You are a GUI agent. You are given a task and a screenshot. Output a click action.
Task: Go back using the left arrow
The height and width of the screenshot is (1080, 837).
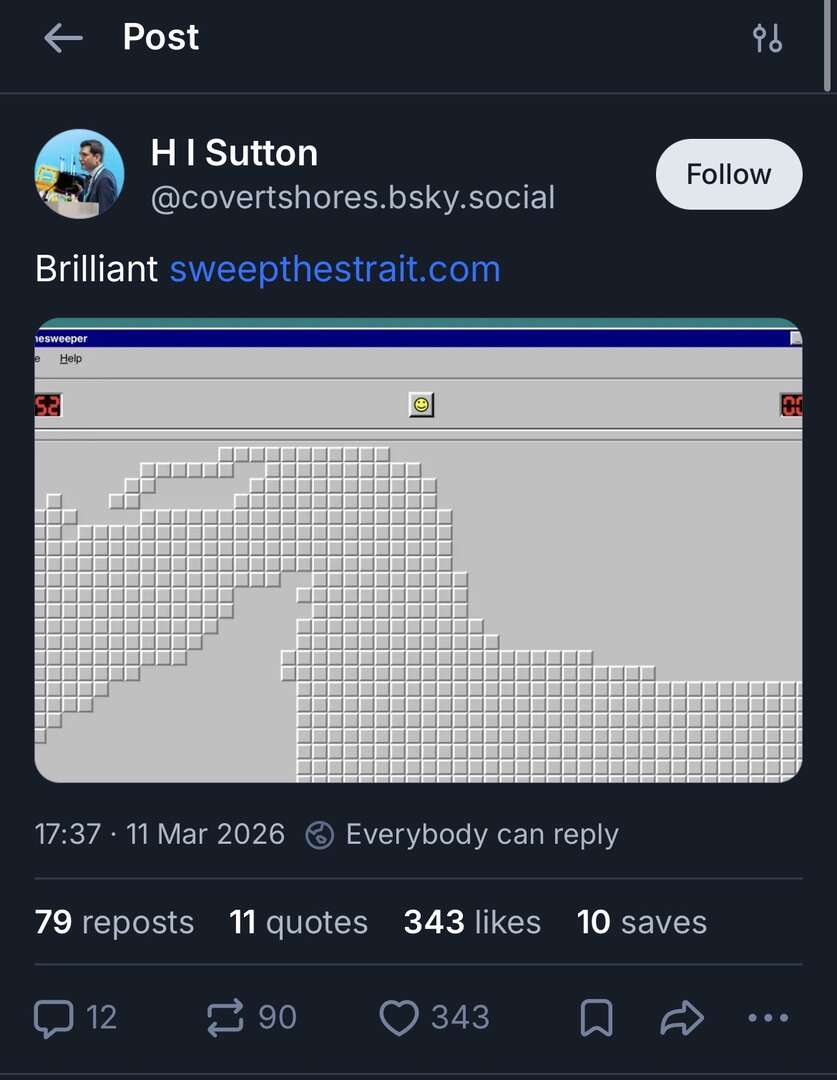[63, 39]
